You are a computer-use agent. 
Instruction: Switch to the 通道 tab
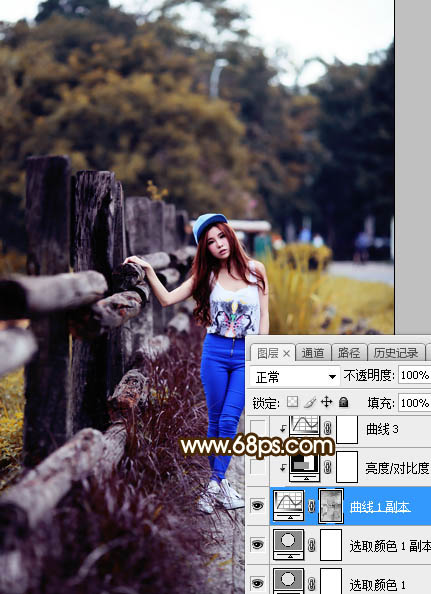[x=313, y=353]
